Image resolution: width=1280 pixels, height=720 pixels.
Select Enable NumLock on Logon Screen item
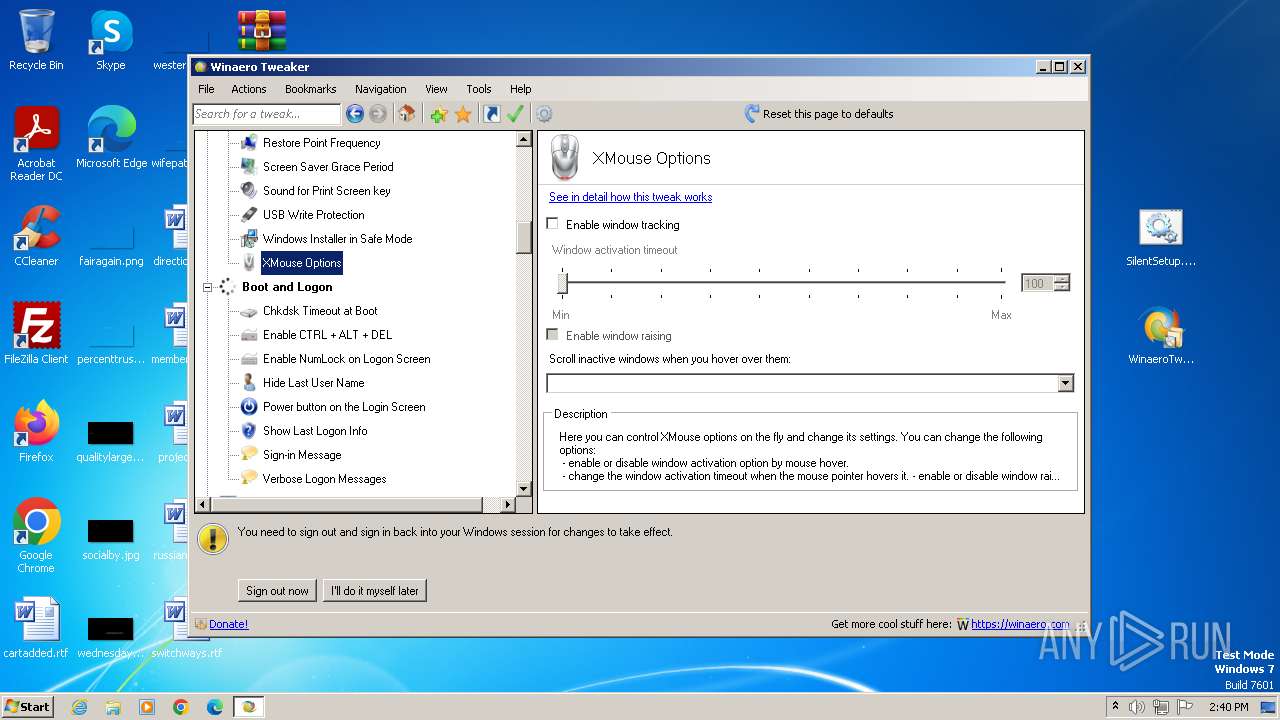tap(347, 359)
